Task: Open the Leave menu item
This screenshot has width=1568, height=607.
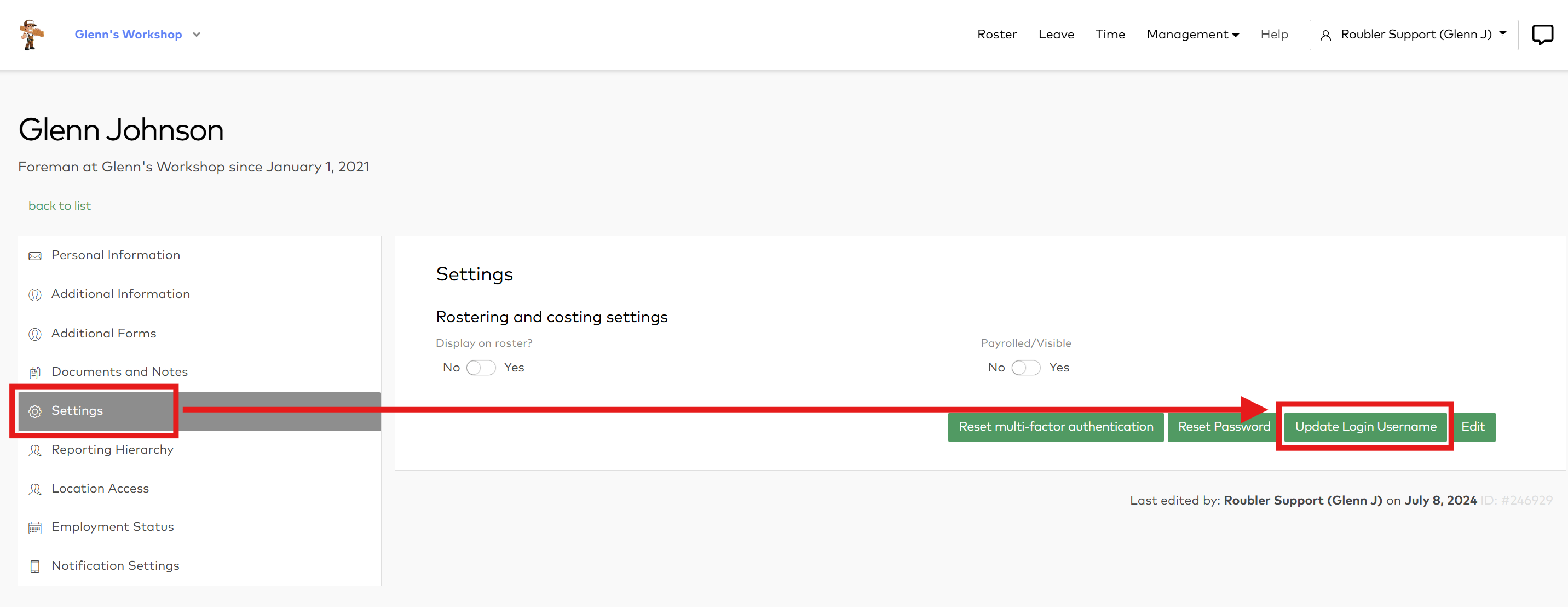Action: (x=1056, y=35)
